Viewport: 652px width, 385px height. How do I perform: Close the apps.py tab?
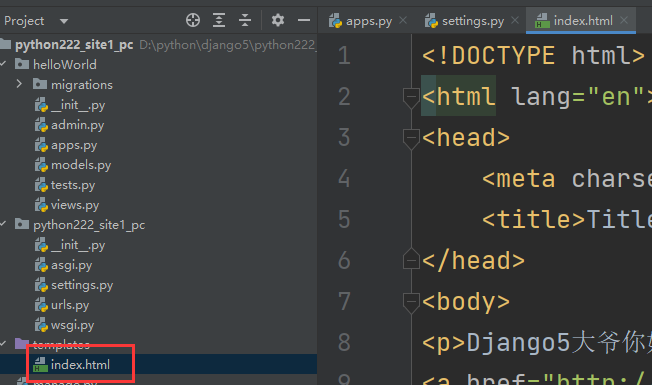point(403,20)
